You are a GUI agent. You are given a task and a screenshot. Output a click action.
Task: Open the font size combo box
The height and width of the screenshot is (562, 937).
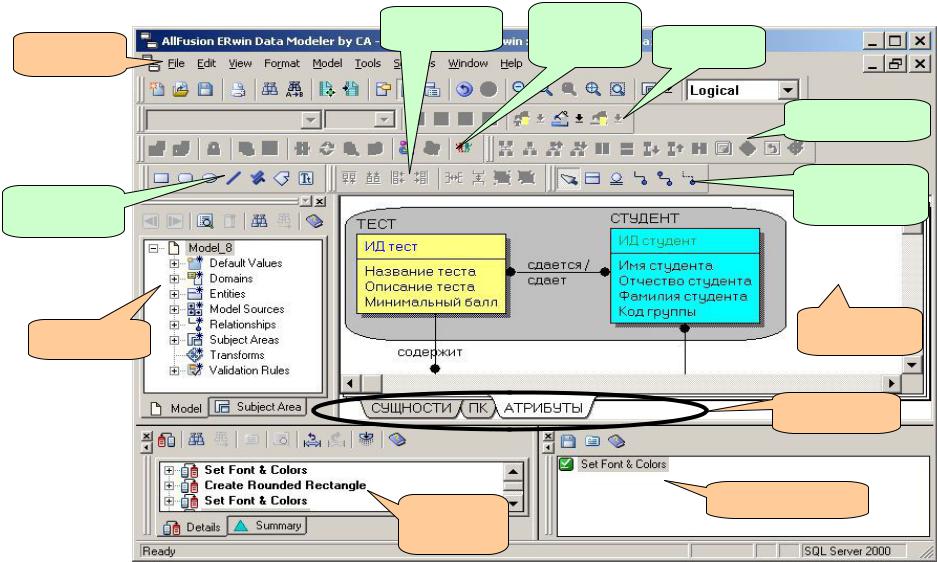pyautogui.click(x=360, y=120)
